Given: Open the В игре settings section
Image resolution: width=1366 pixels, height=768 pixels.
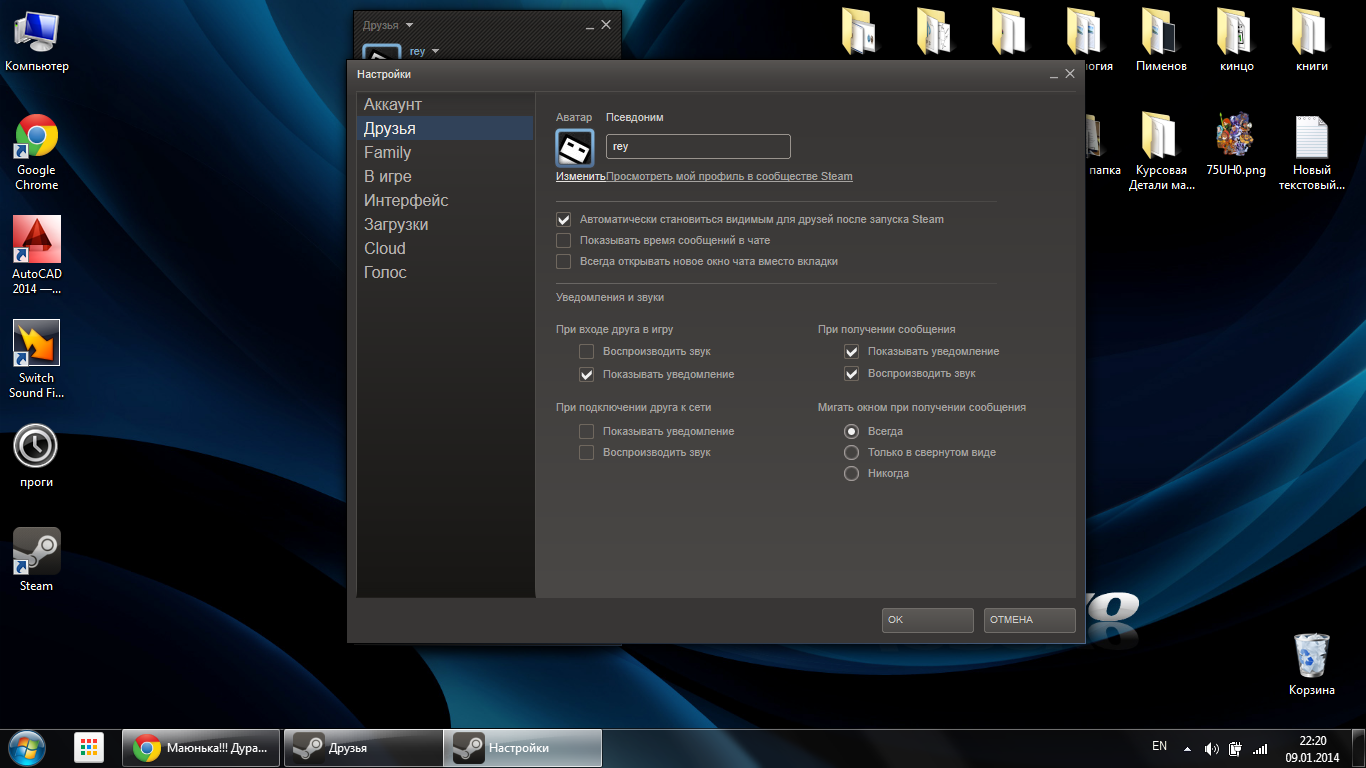Looking at the screenshot, I should coord(445,176).
